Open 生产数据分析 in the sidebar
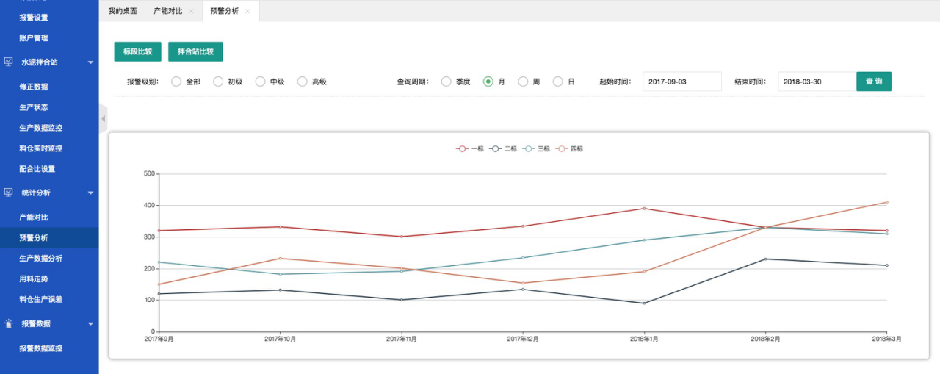Screen dimensions: 940x375 coord(41,258)
